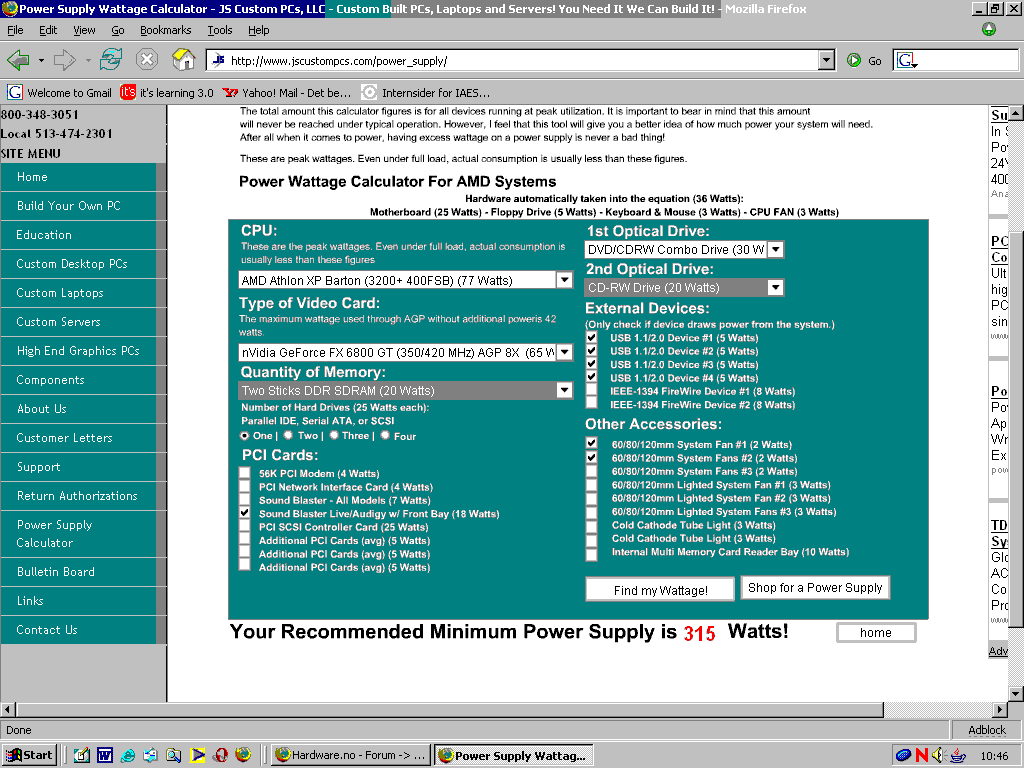The image size is (1024, 768).
Task: Expand the Quantity of Memory dropdown
Action: (563, 391)
